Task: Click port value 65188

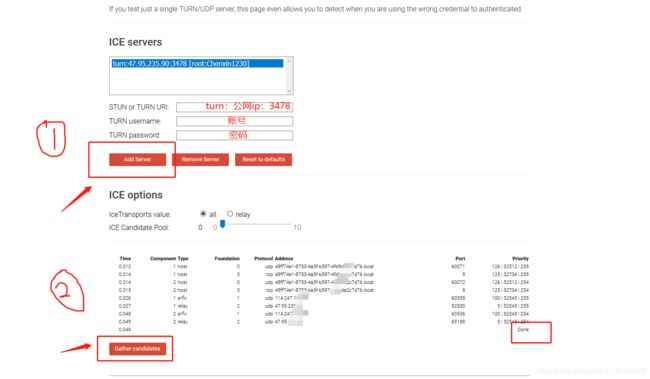Action: [x=458, y=322]
